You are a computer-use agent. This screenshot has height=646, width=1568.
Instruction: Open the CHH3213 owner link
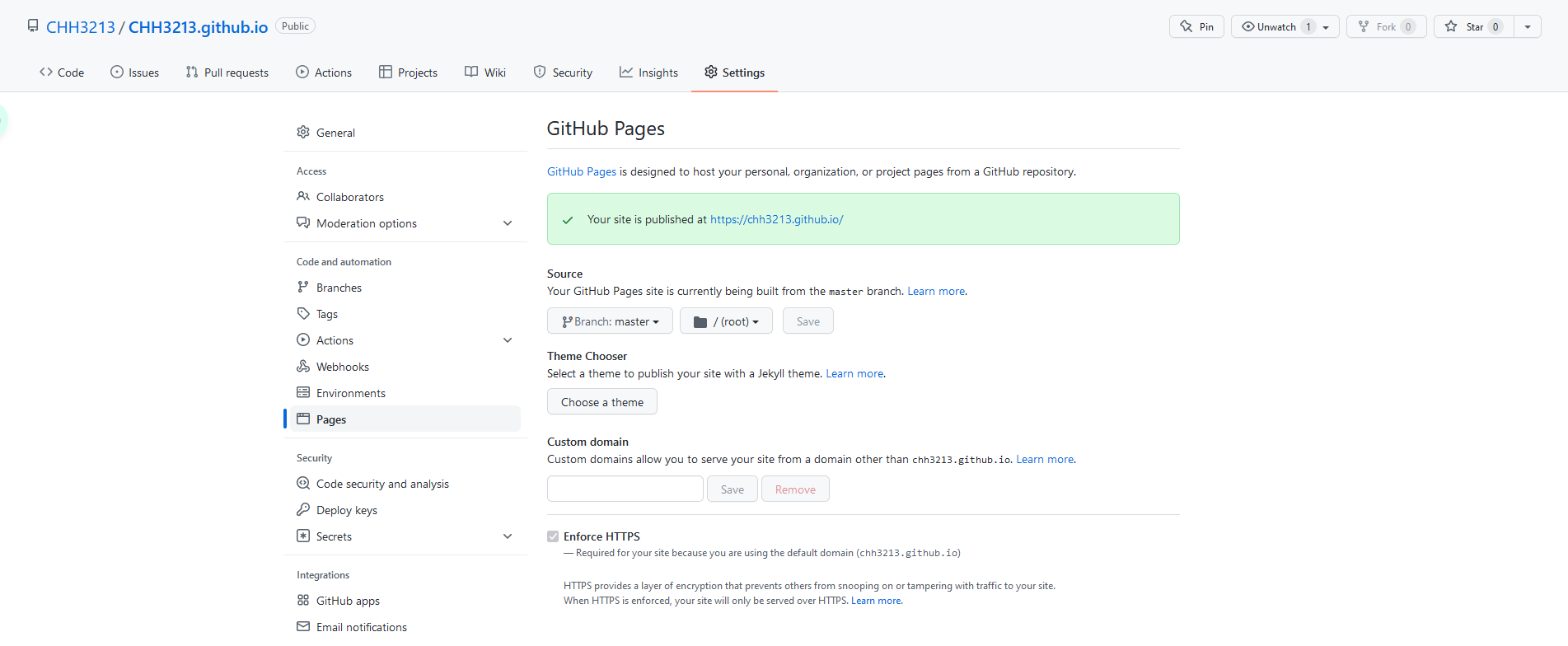click(81, 27)
